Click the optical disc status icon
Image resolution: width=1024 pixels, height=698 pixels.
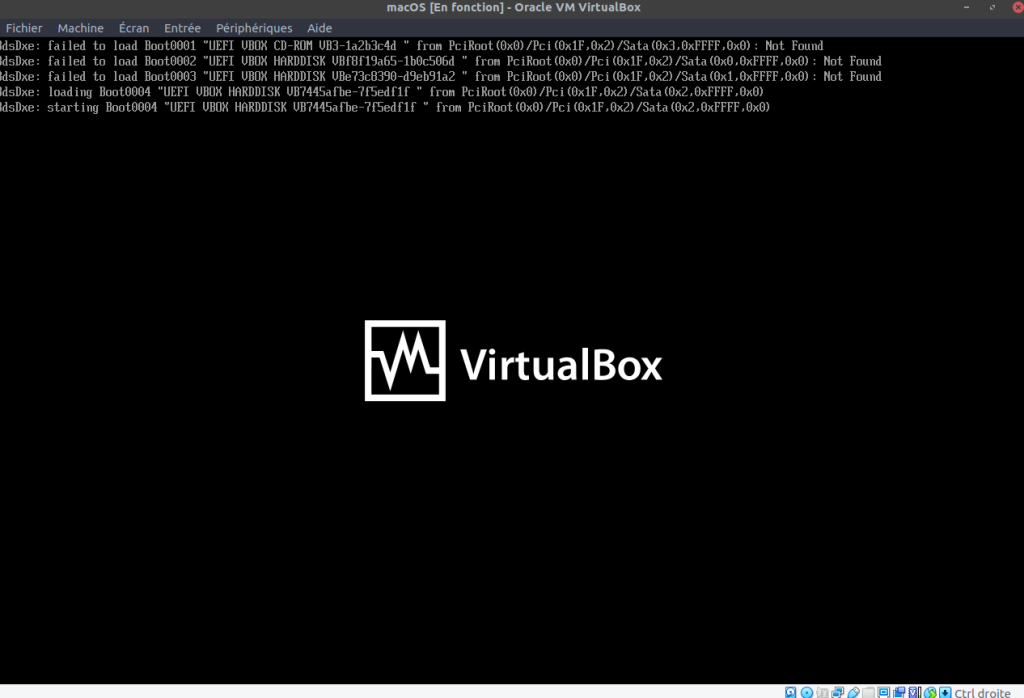tap(806, 691)
